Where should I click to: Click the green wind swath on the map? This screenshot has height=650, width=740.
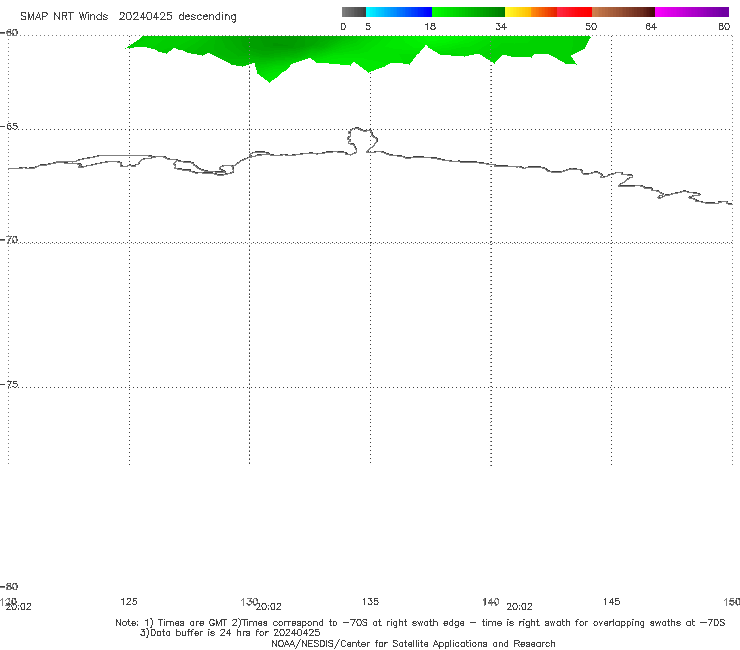(x=359, y=50)
